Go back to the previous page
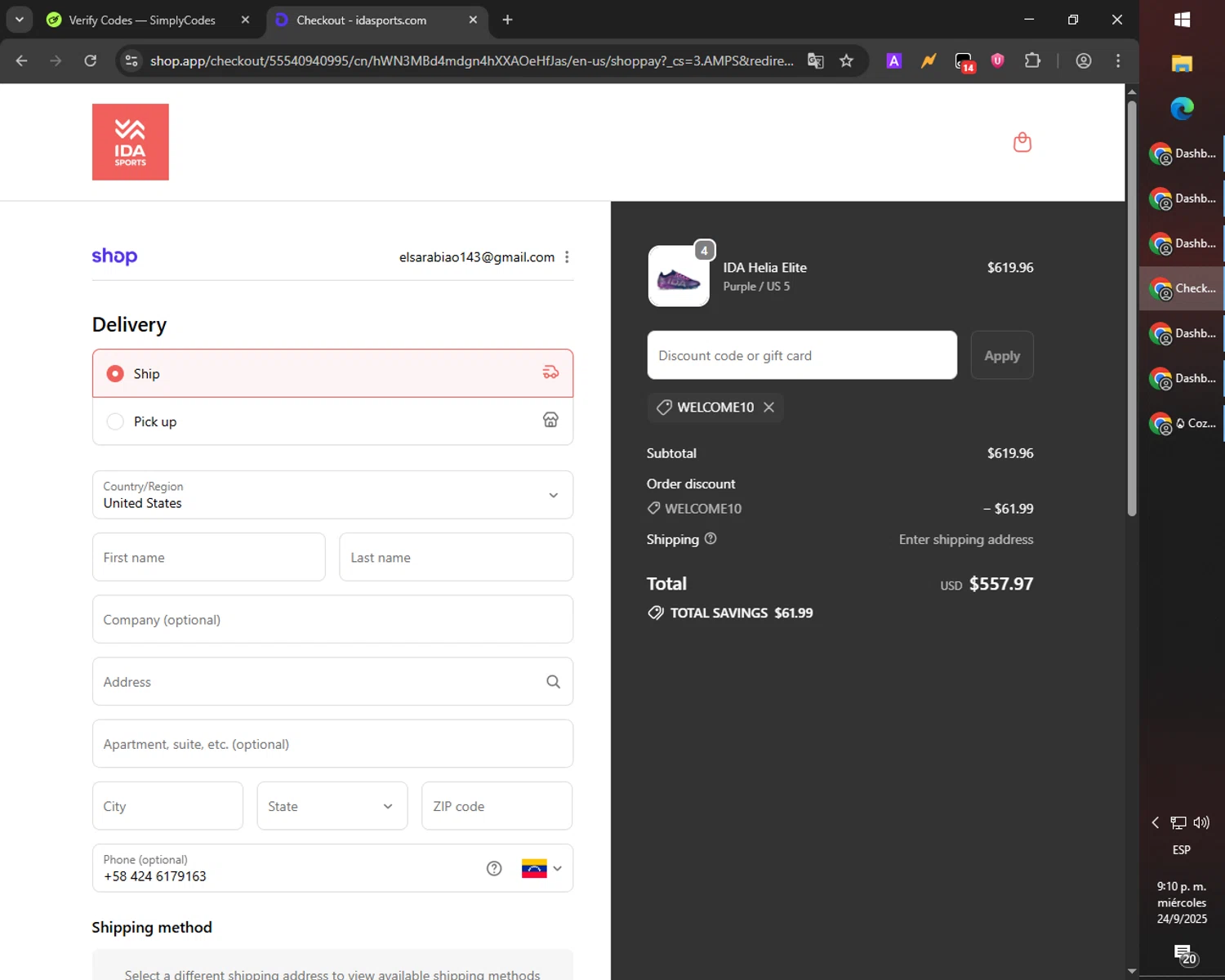The width and height of the screenshot is (1225, 980). click(x=22, y=60)
